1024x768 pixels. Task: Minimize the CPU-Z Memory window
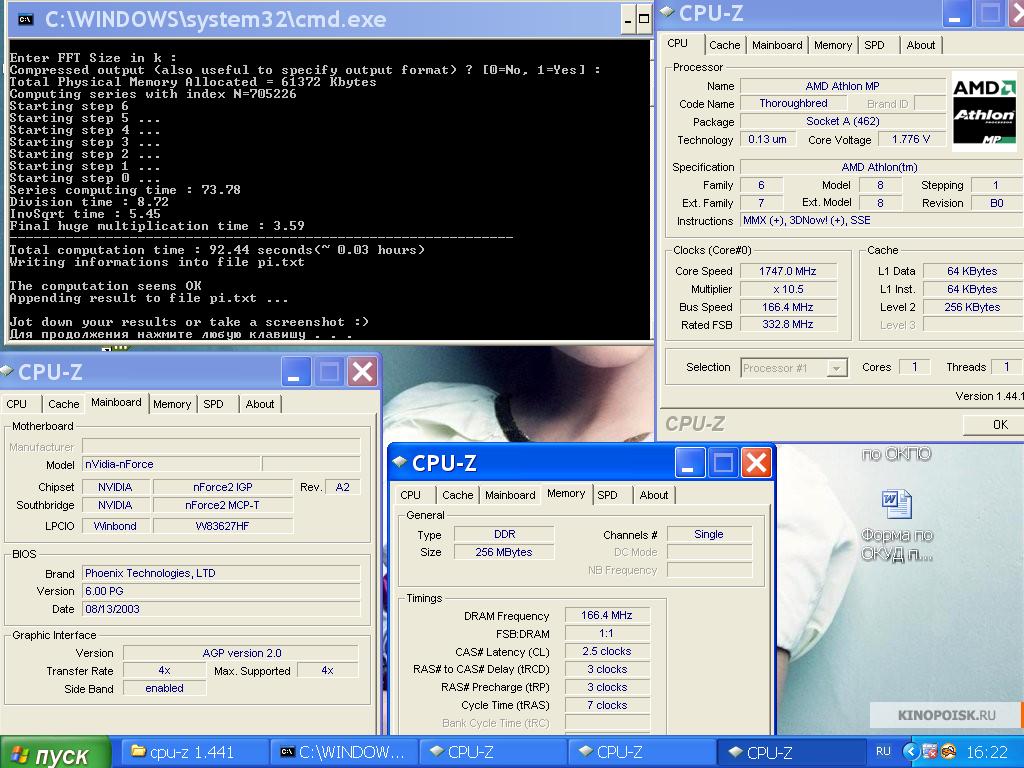coord(690,463)
